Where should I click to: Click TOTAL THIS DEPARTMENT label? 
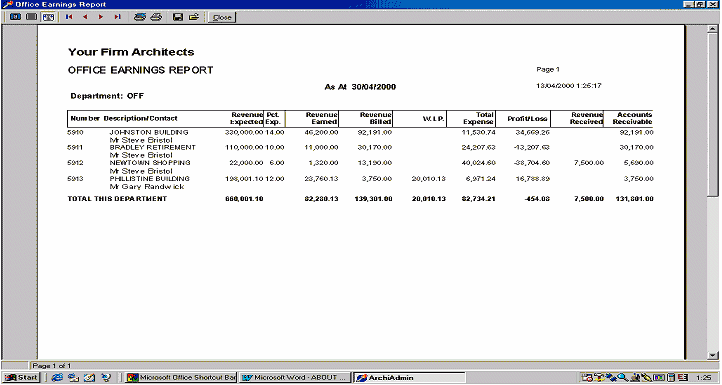(x=117, y=198)
